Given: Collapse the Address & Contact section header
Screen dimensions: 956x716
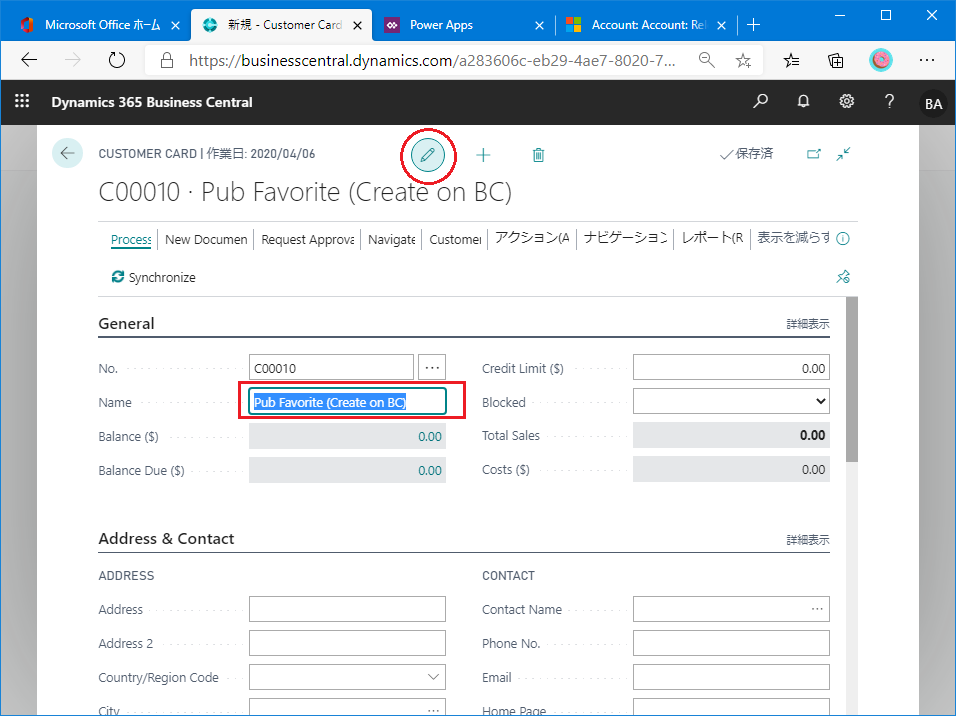Looking at the screenshot, I should click(166, 539).
